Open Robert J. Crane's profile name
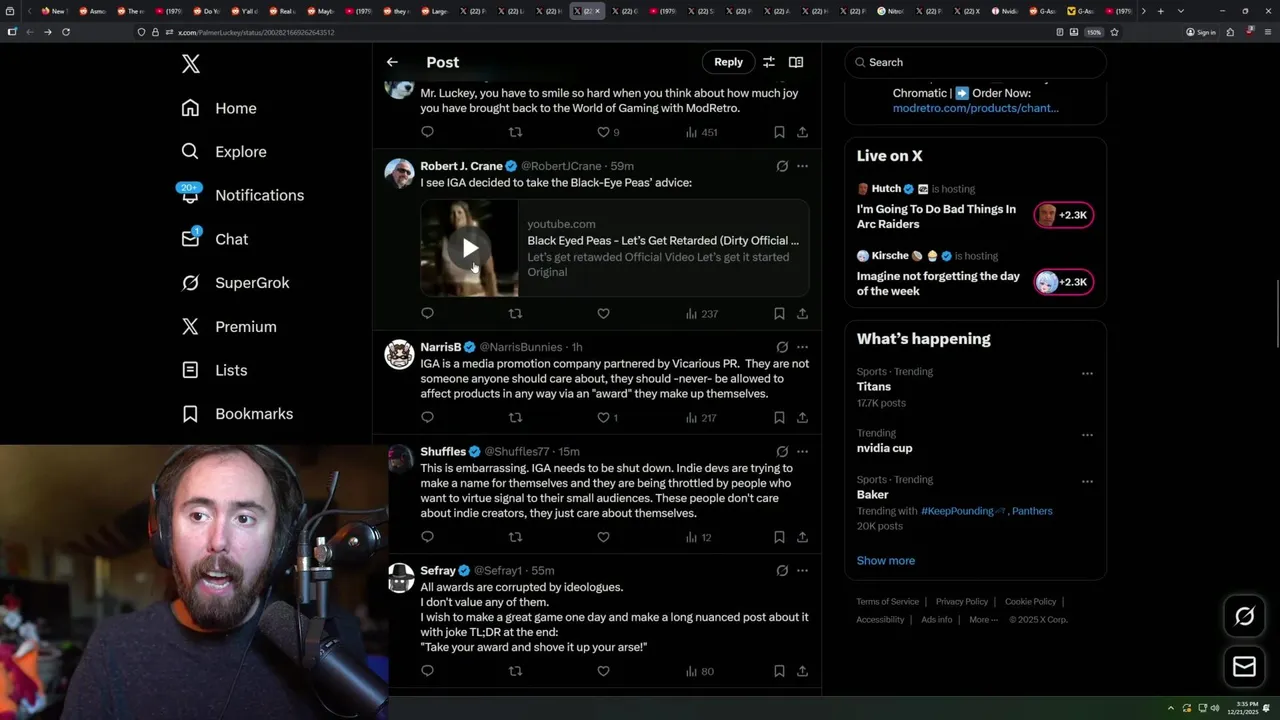The image size is (1280, 720). point(461,166)
